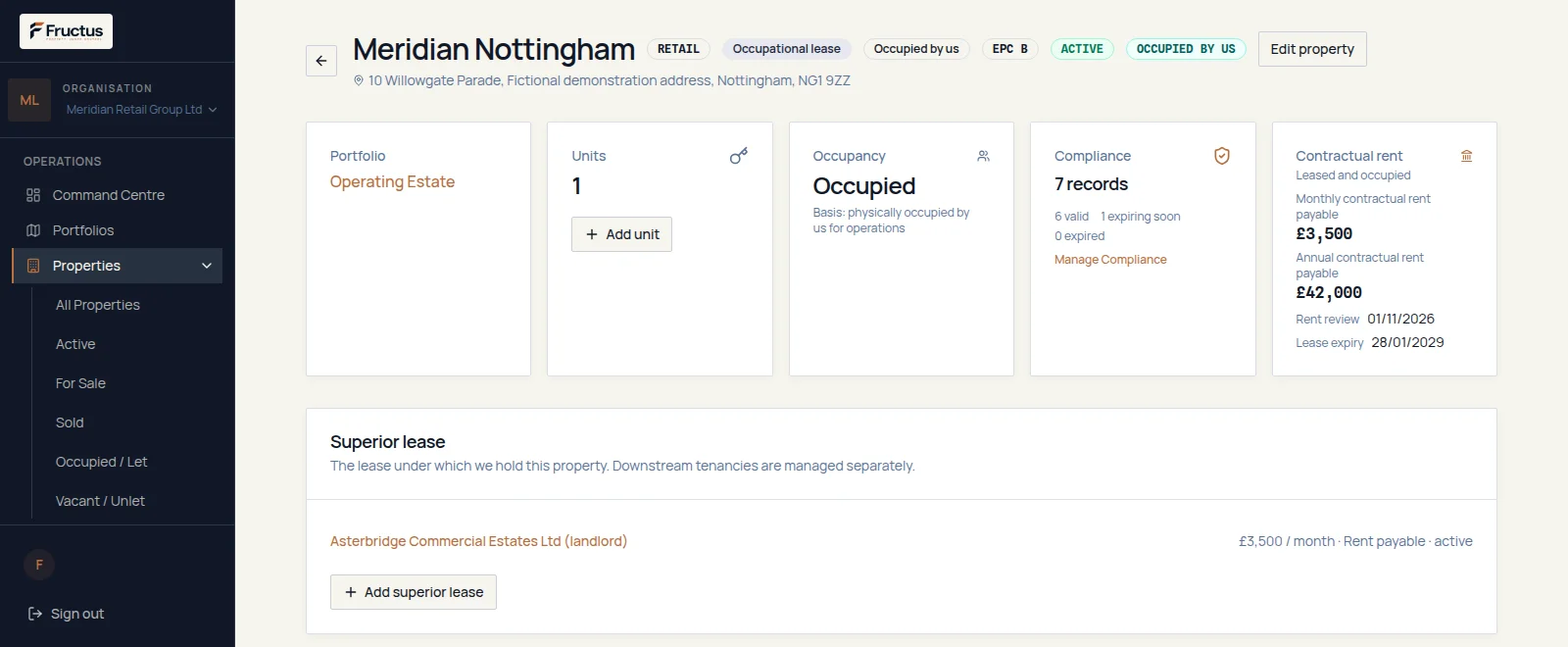
Task: Click the 0 expired text
Action: (x=1079, y=236)
